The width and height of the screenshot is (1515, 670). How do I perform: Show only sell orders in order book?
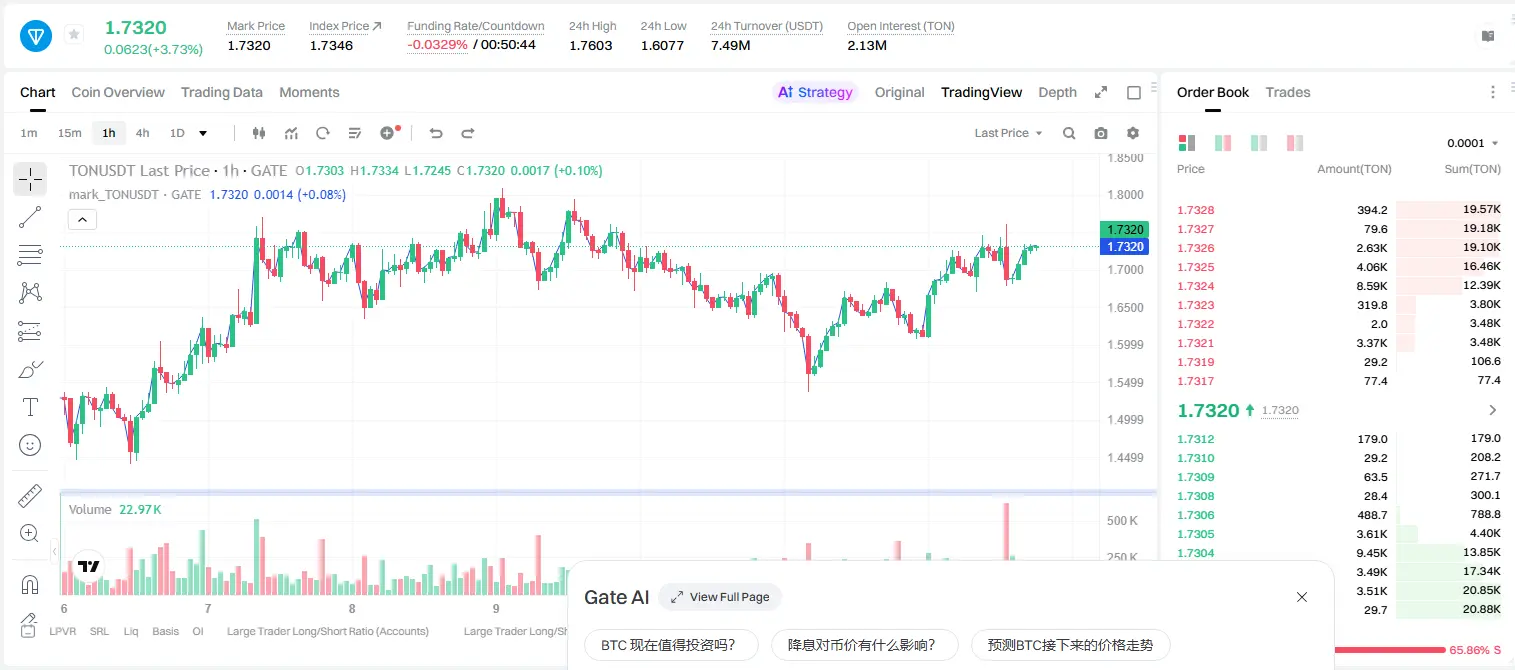pyautogui.click(x=1295, y=143)
